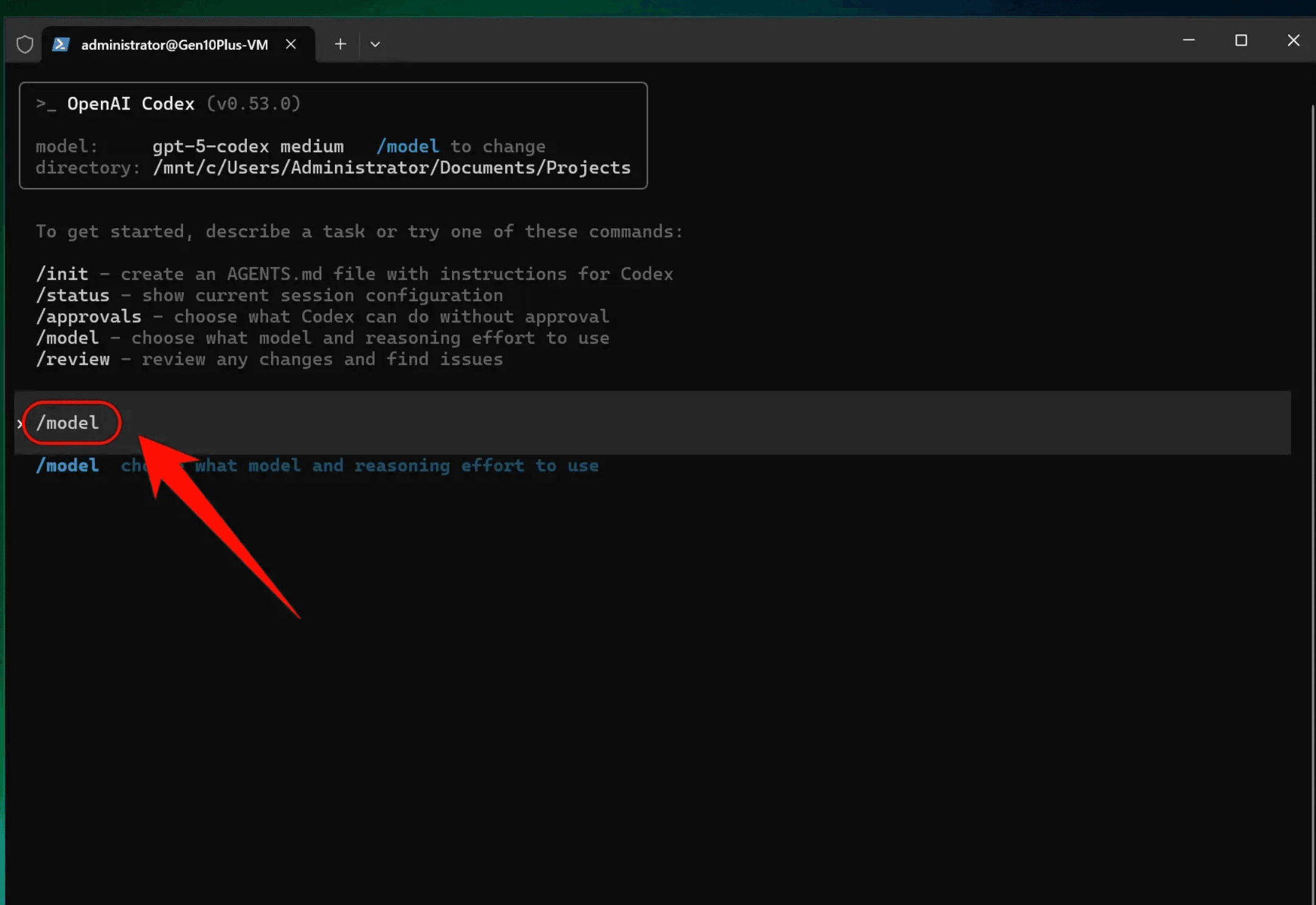The height and width of the screenshot is (905, 1316).
Task: Click the /status command line
Action: [x=269, y=296]
